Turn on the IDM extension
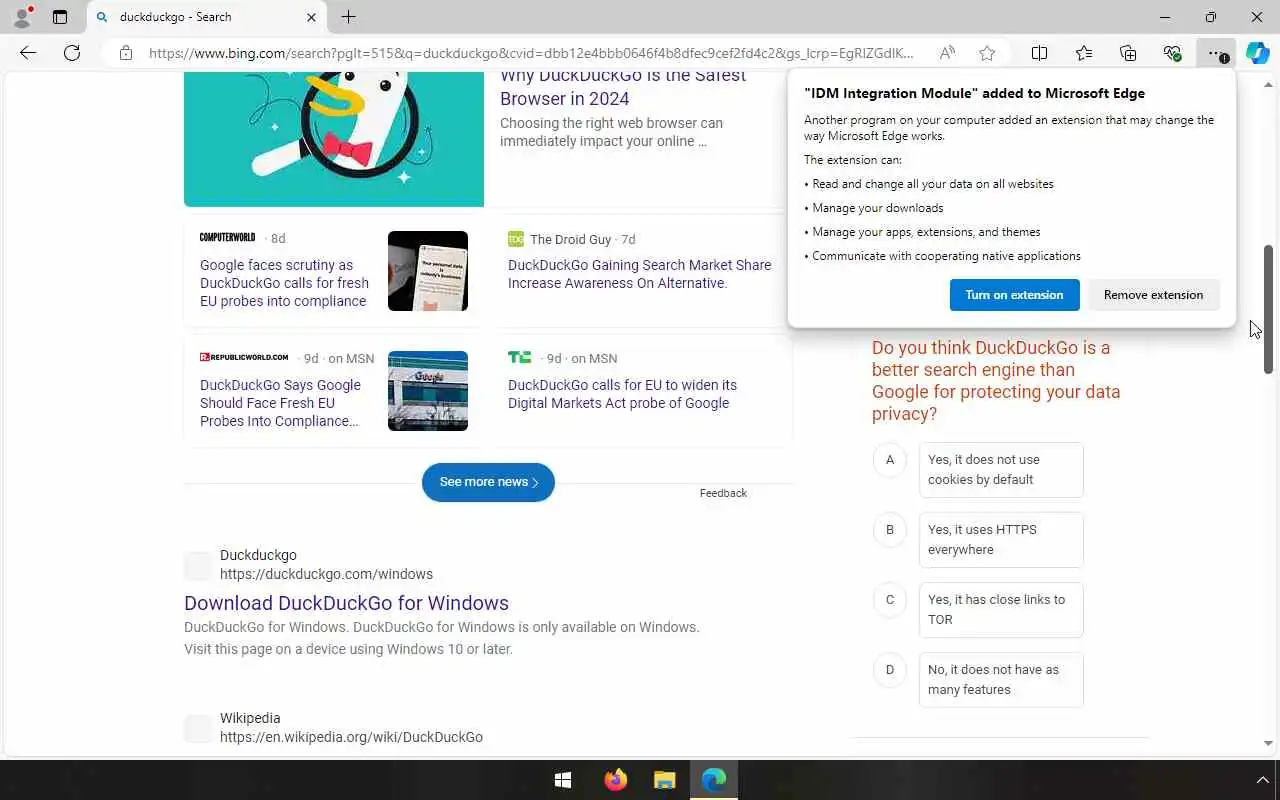Viewport: 1280px width, 800px height. (1014, 295)
